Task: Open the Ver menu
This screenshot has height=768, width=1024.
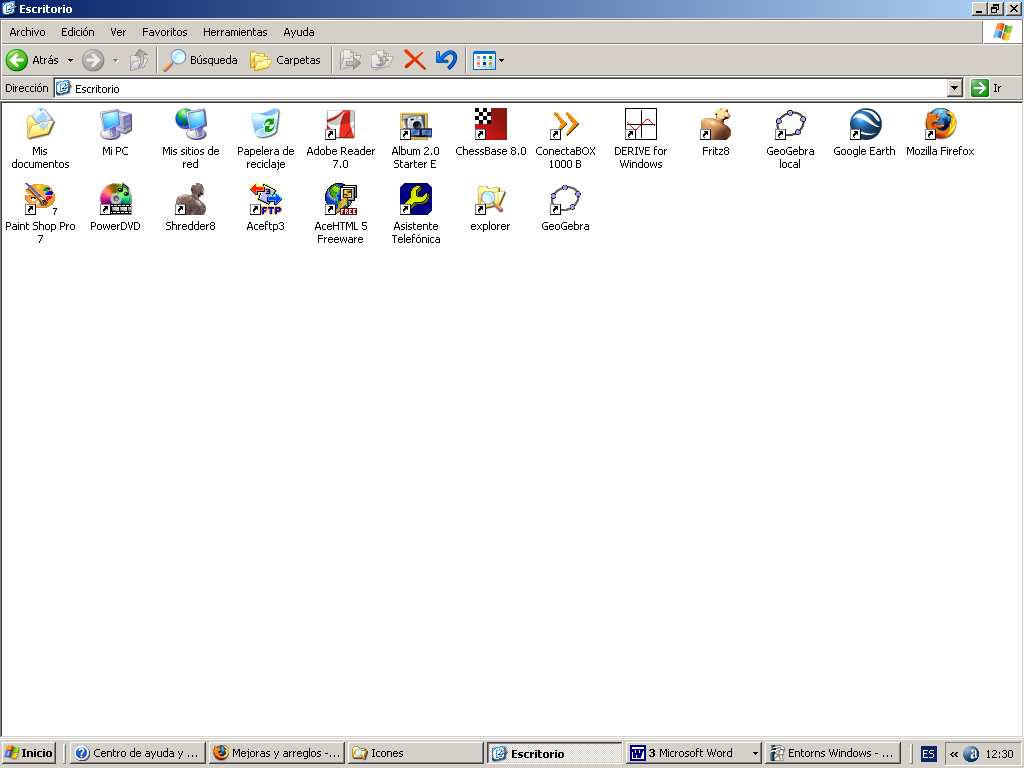Action: [x=118, y=32]
